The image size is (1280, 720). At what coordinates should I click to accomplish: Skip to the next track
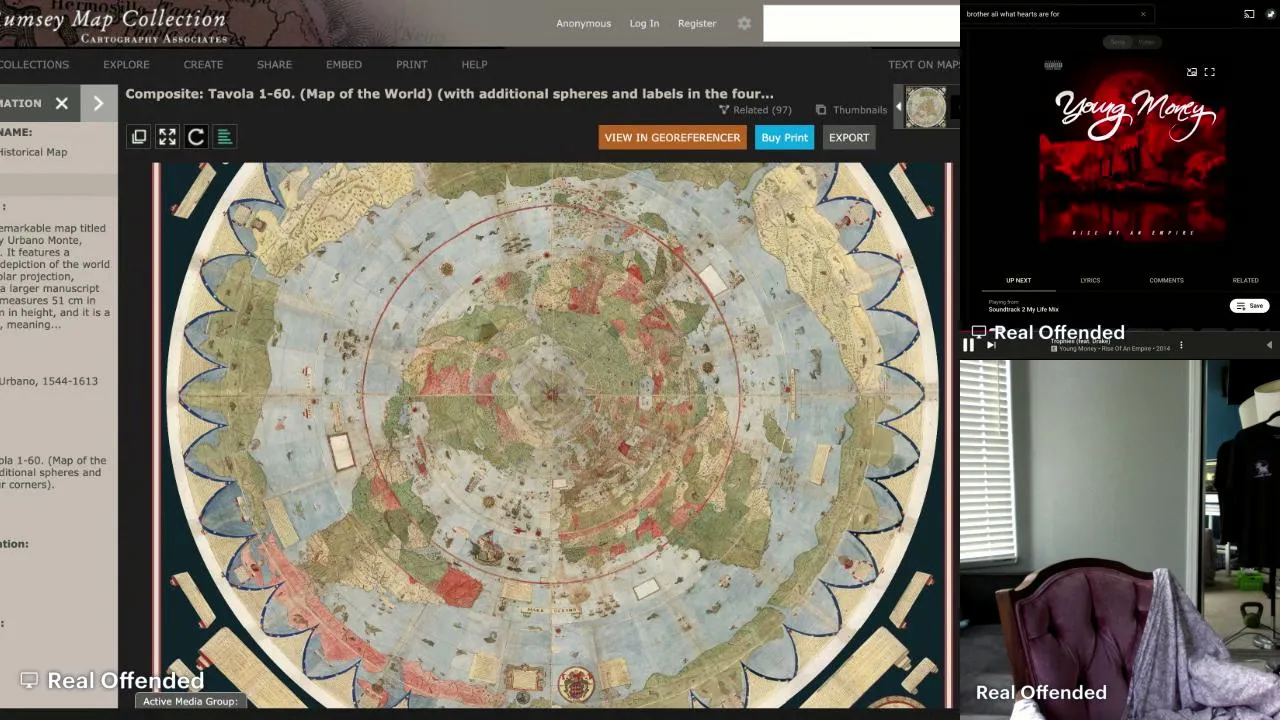tap(991, 345)
